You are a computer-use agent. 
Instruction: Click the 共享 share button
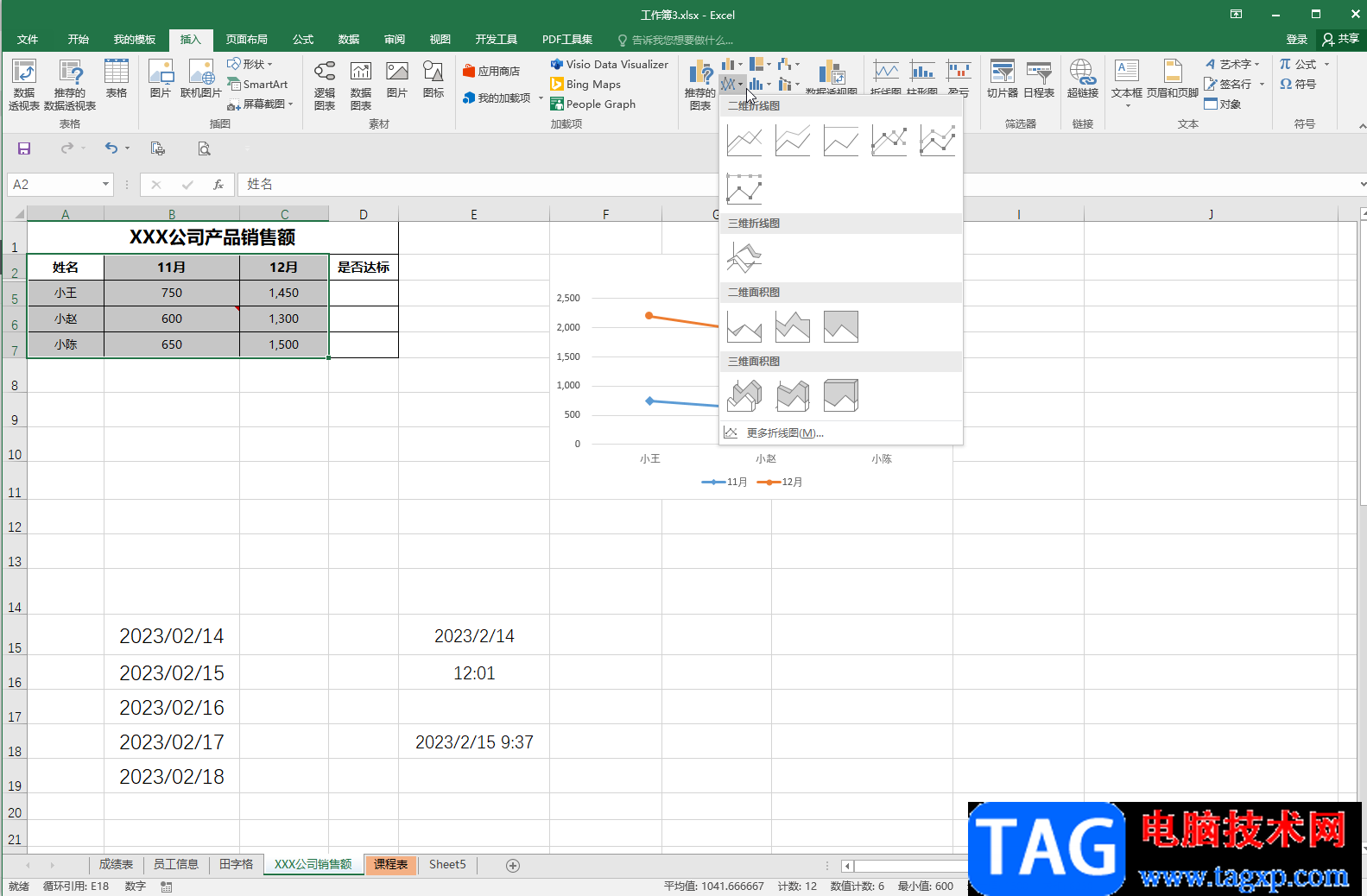click(1341, 39)
